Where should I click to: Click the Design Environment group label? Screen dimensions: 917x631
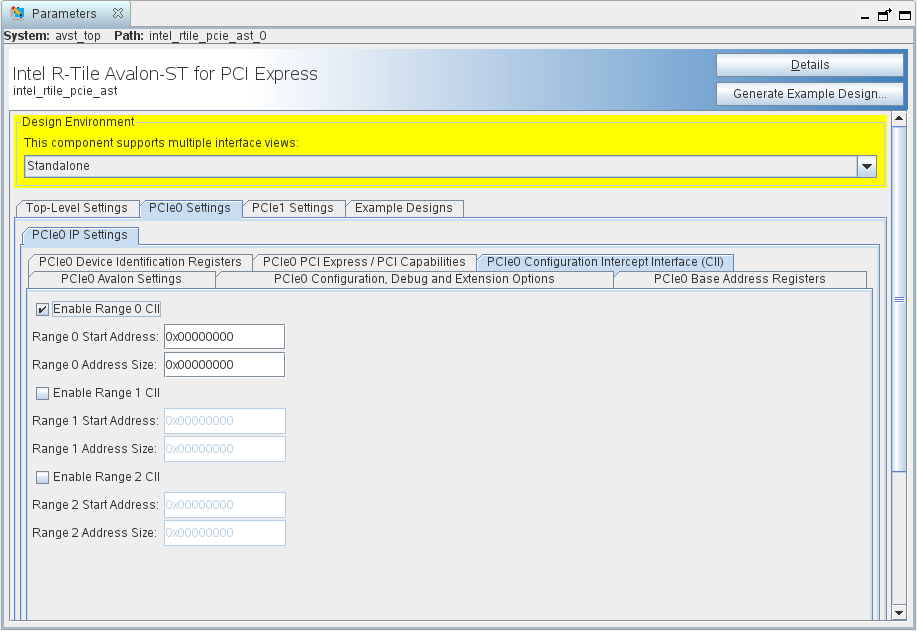78,122
